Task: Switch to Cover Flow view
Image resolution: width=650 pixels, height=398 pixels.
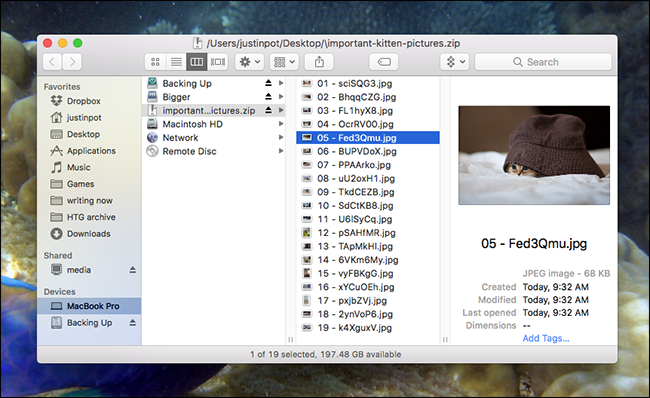Action: pos(218,62)
